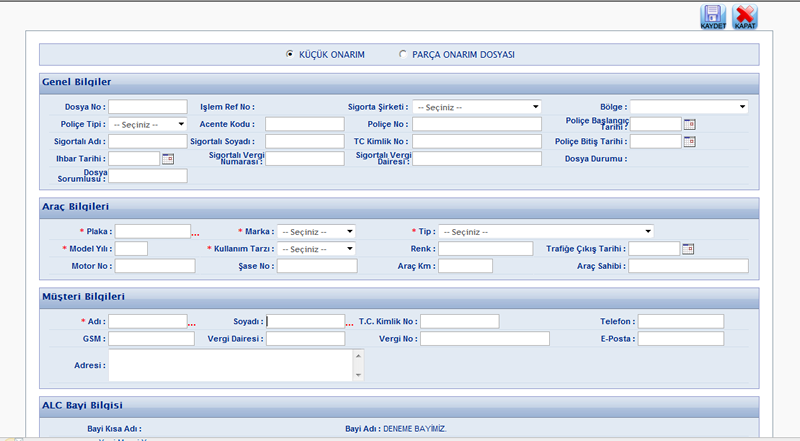Expand the Sigorta Şirketi dropdown
The image size is (800, 441).
point(477,106)
